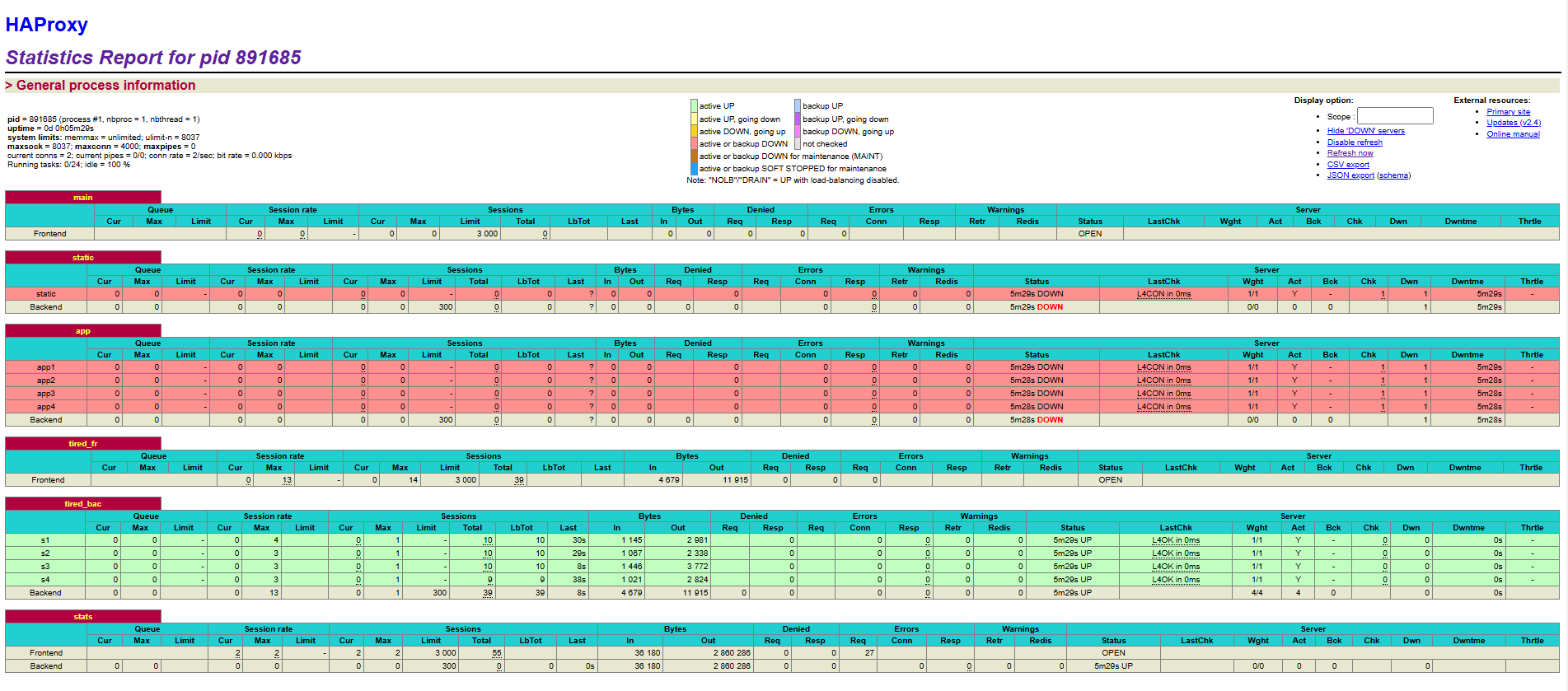Click the app3 server name
Image resolution: width=1568 pixels, height=691 pixels.
pos(45,394)
